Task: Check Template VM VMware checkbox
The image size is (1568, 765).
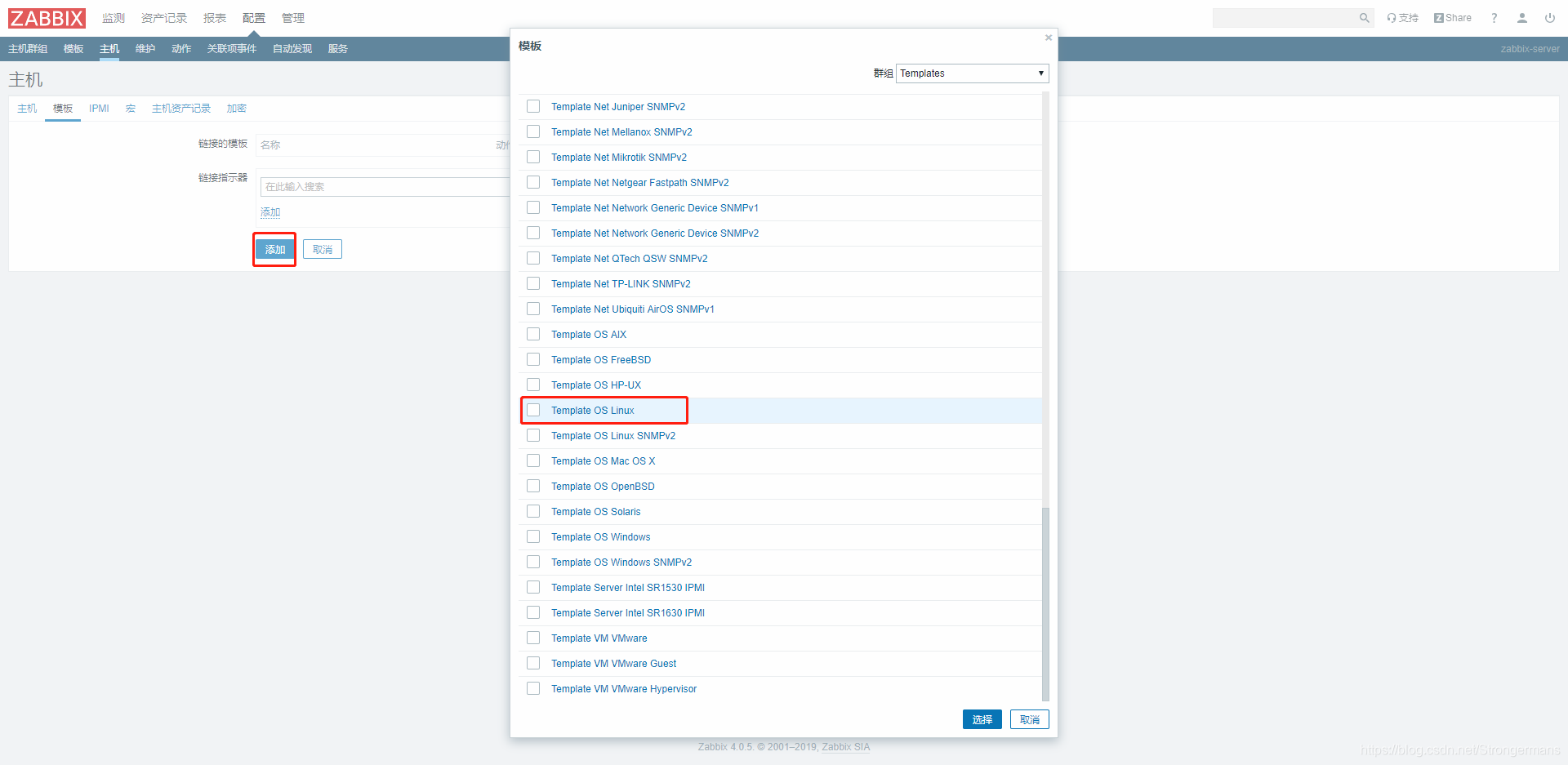Action: 533,638
